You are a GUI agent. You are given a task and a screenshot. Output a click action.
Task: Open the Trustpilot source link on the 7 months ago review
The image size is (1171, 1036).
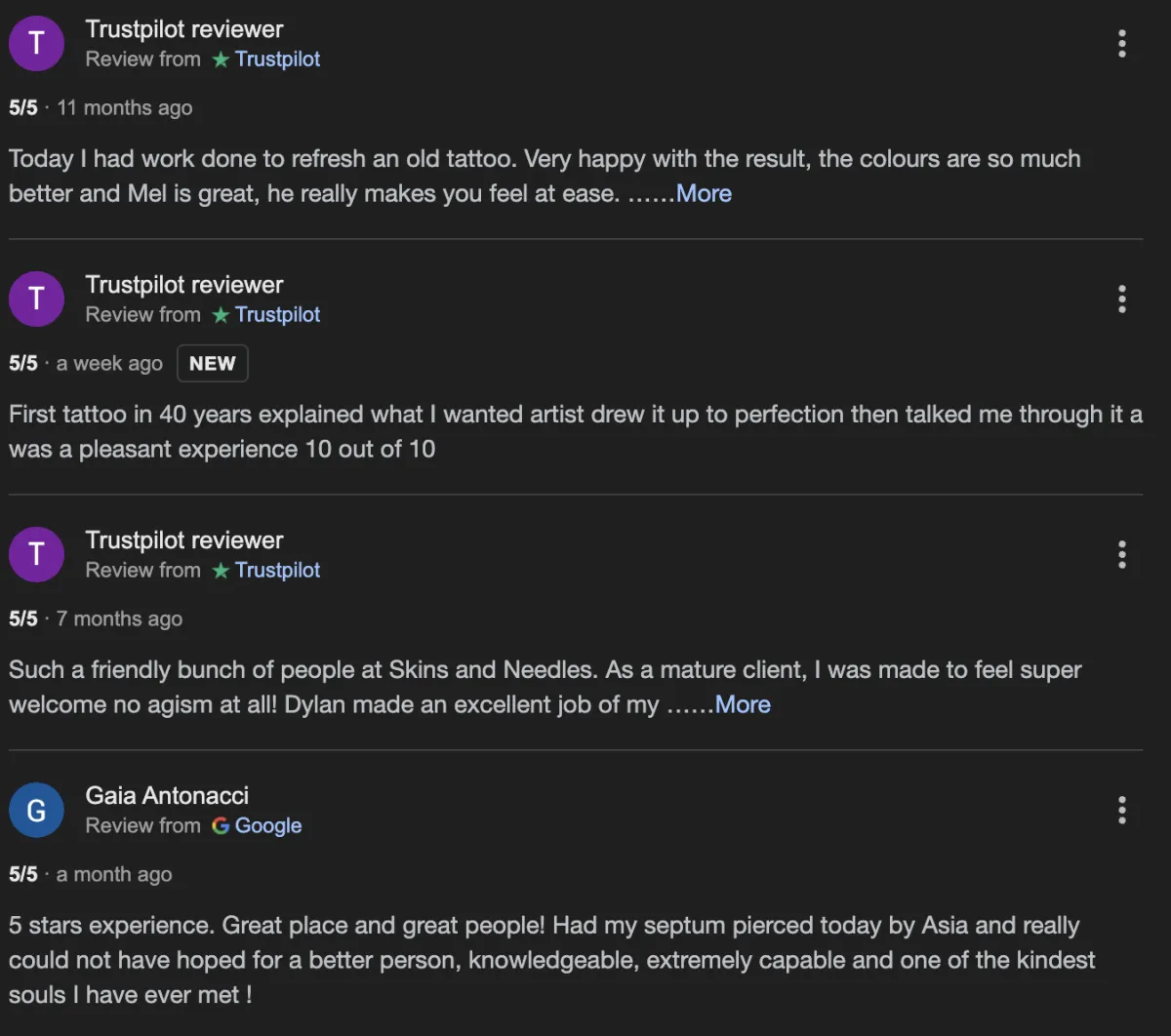[277, 570]
